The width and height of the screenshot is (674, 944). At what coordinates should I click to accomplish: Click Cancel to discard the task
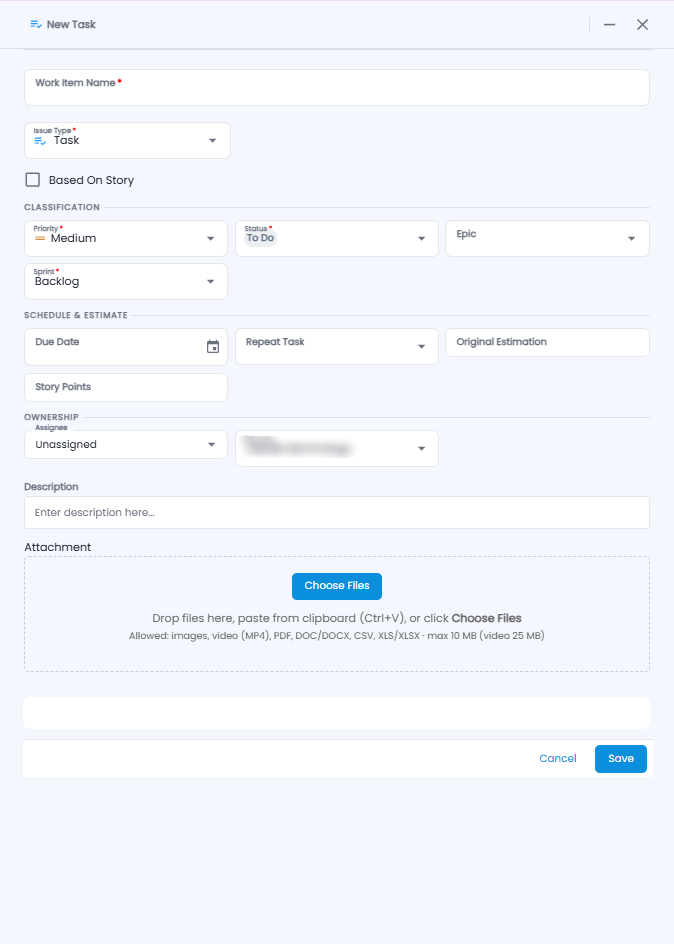pyautogui.click(x=558, y=759)
